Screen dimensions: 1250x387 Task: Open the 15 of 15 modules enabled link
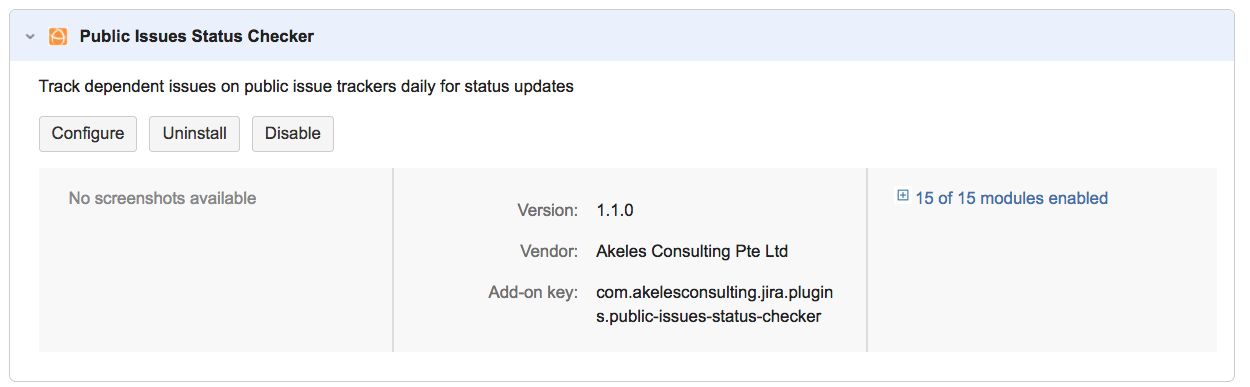click(x=1011, y=198)
